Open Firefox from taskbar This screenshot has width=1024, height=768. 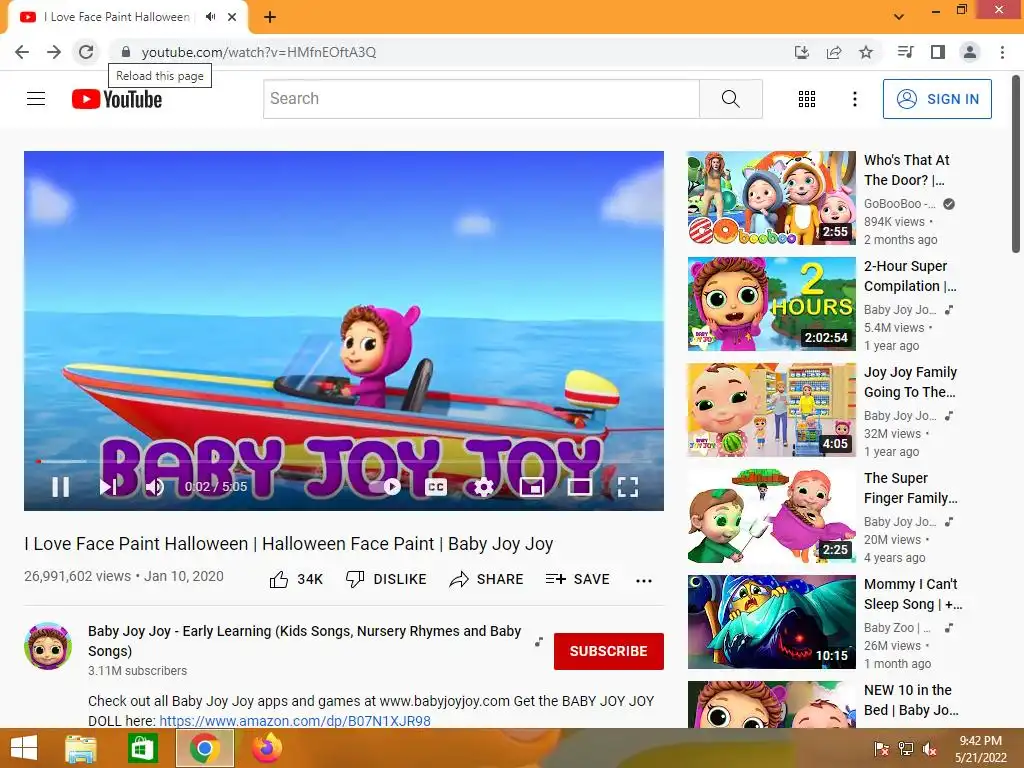267,748
